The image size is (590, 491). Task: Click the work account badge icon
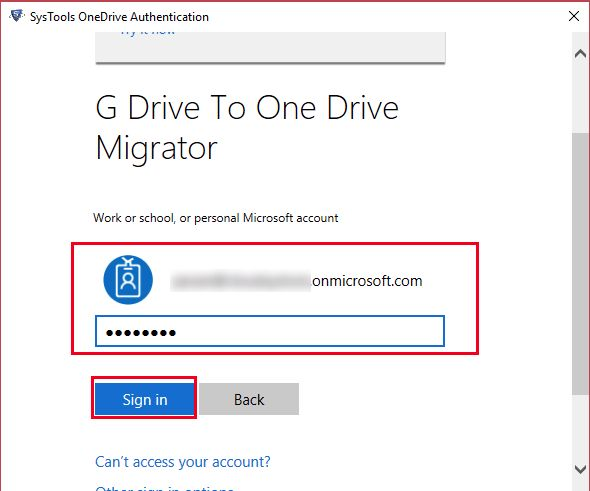(x=128, y=280)
